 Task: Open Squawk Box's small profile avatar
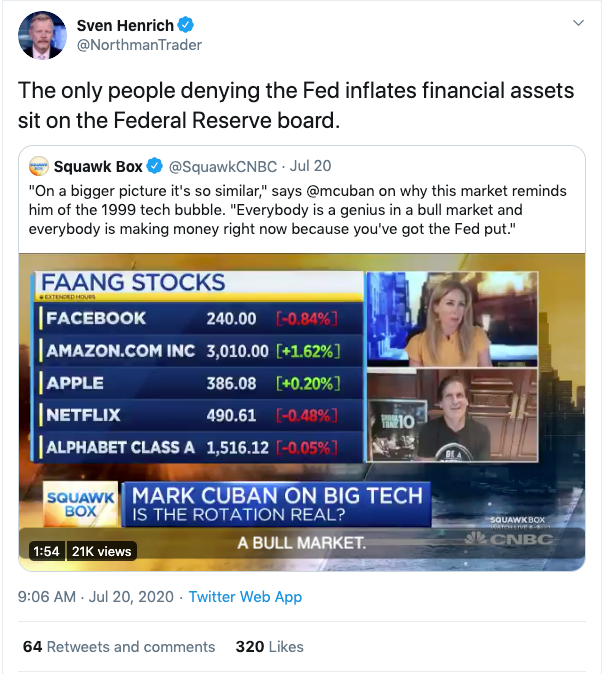tap(39, 166)
